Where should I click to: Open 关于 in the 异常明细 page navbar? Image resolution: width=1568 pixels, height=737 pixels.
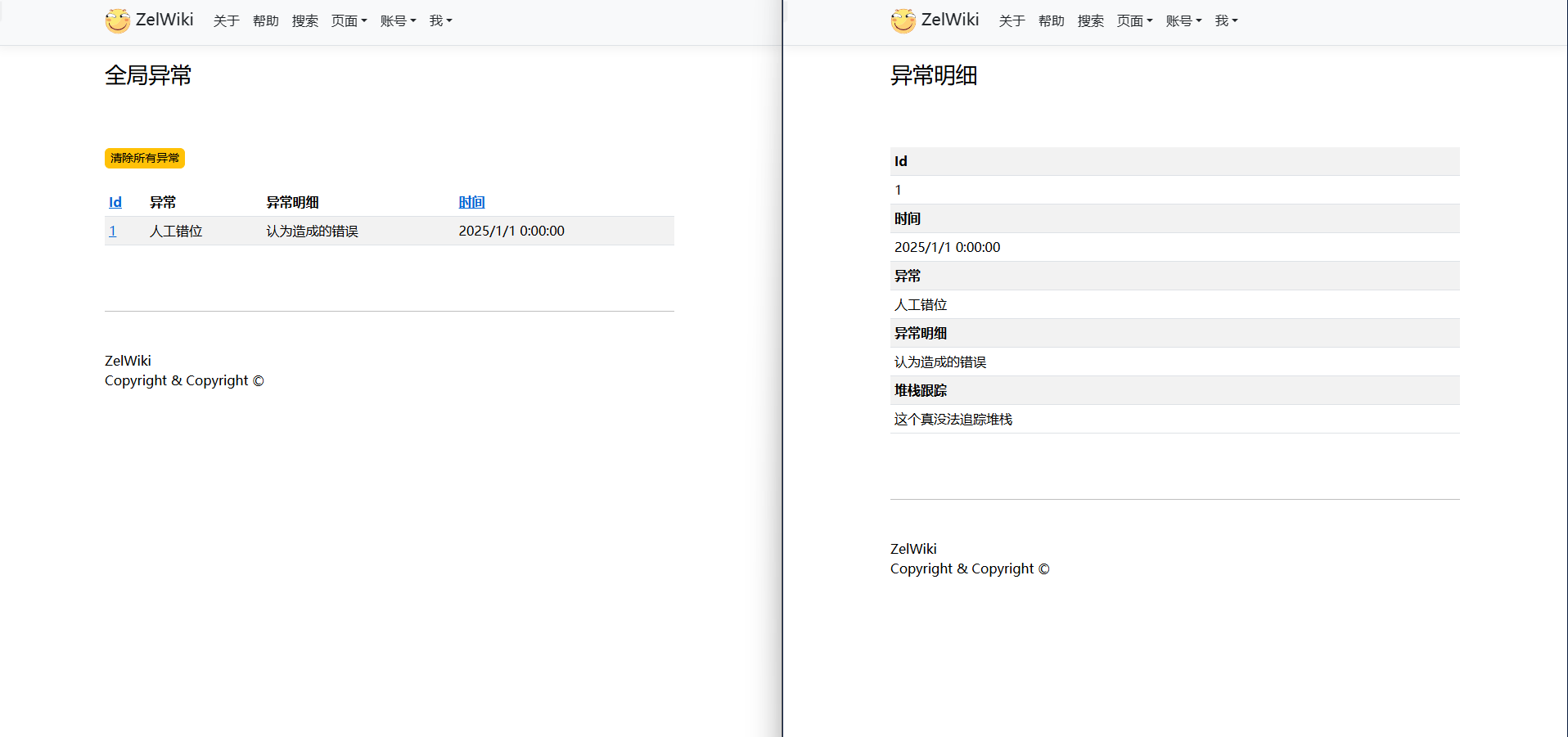[1012, 21]
